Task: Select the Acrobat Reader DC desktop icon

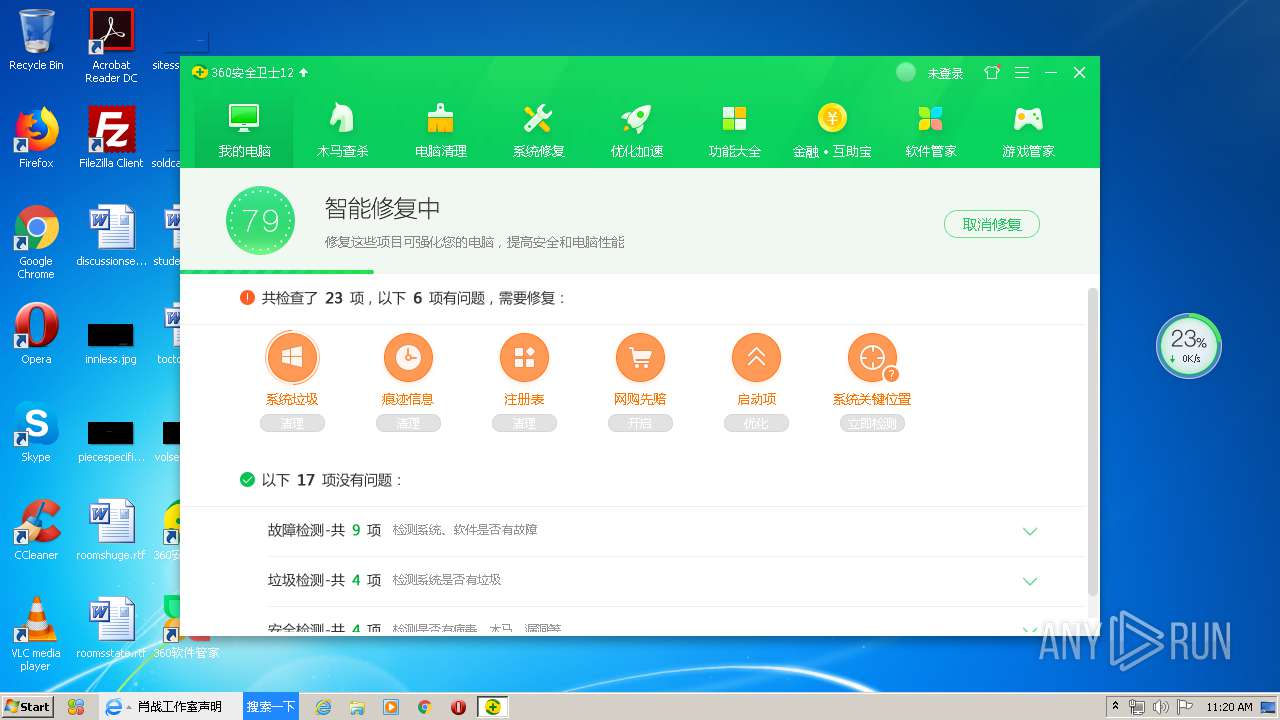Action: click(111, 46)
